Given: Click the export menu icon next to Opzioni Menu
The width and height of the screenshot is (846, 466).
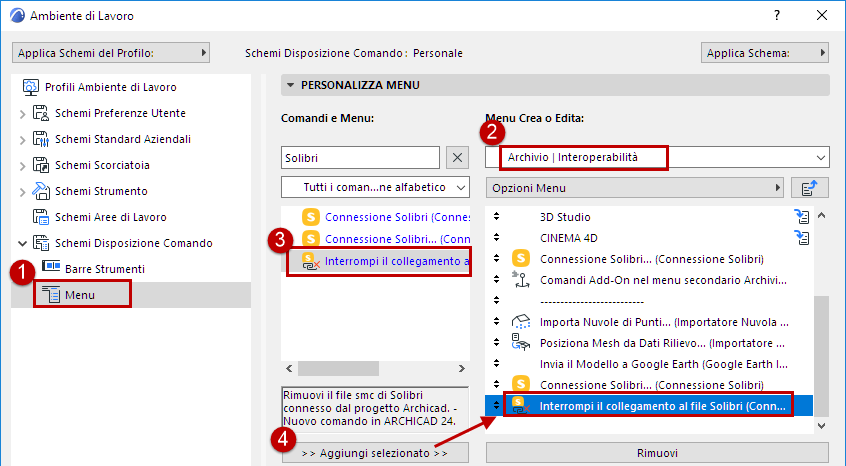Looking at the screenshot, I should point(810,188).
